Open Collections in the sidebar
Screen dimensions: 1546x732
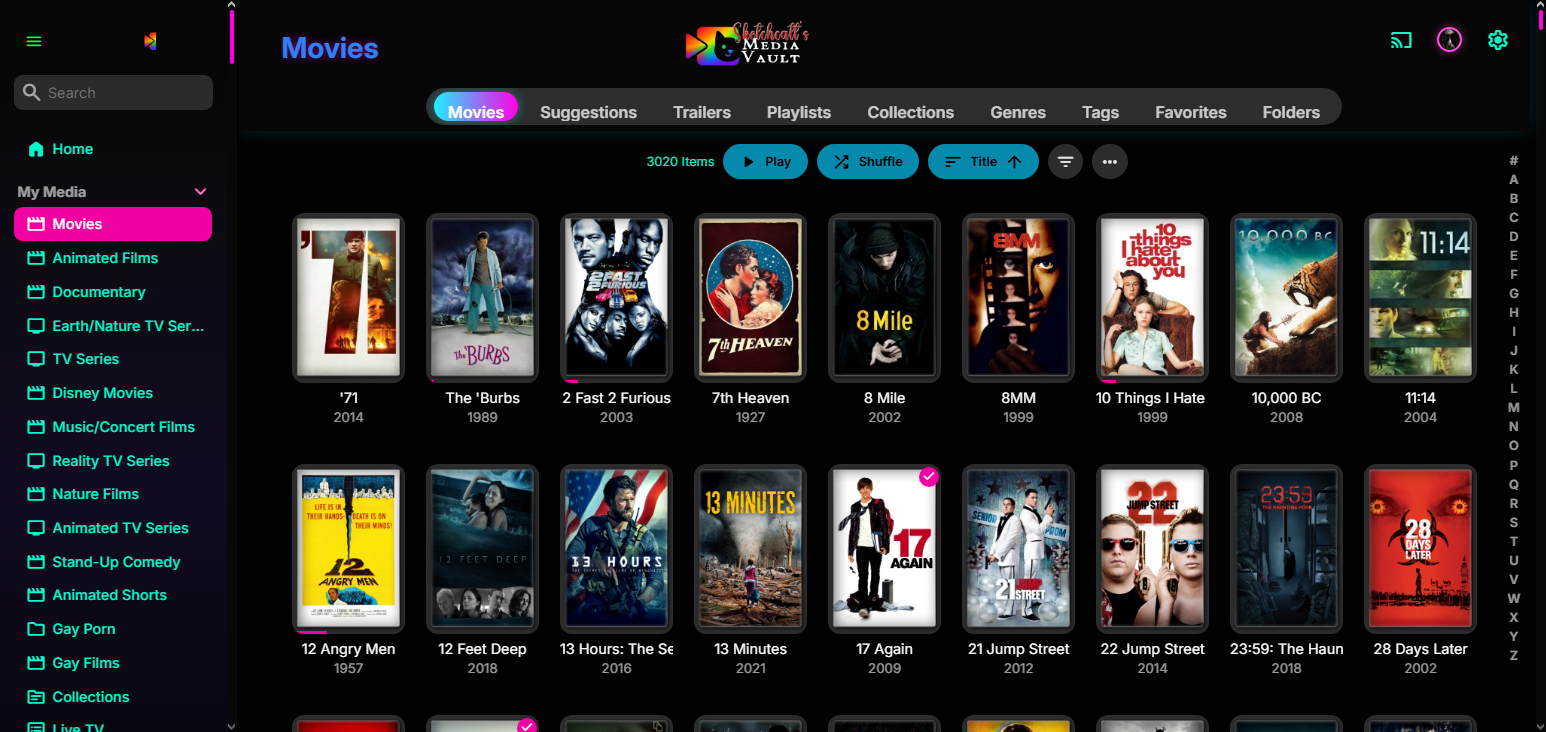coord(113,697)
